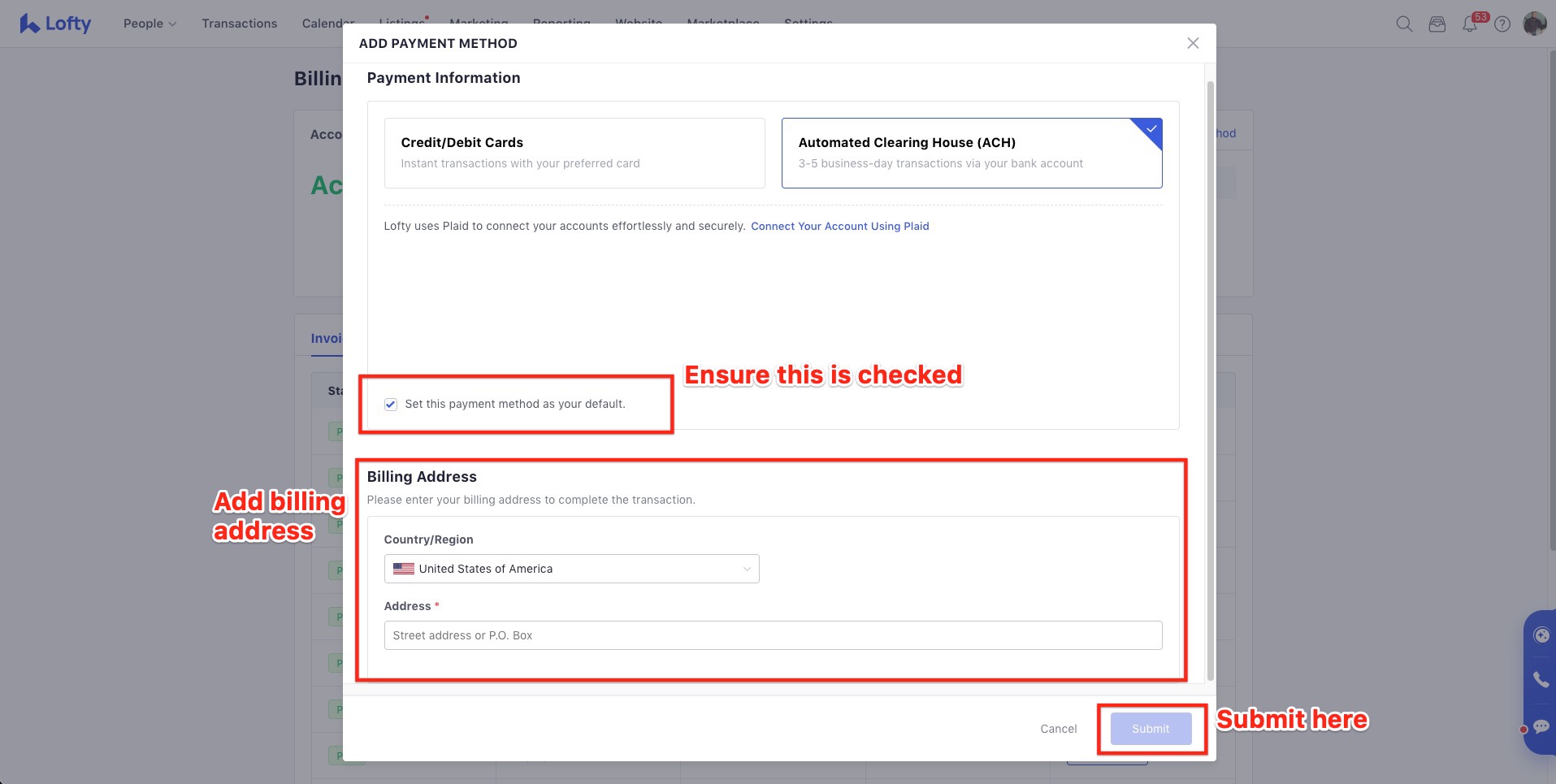Open the Country/Region dropdown
The width and height of the screenshot is (1556, 784).
click(x=571, y=569)
